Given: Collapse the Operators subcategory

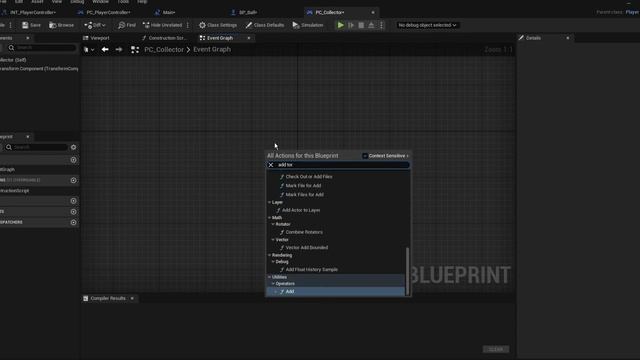Looking at the screenshot, I should click(273, 284).
